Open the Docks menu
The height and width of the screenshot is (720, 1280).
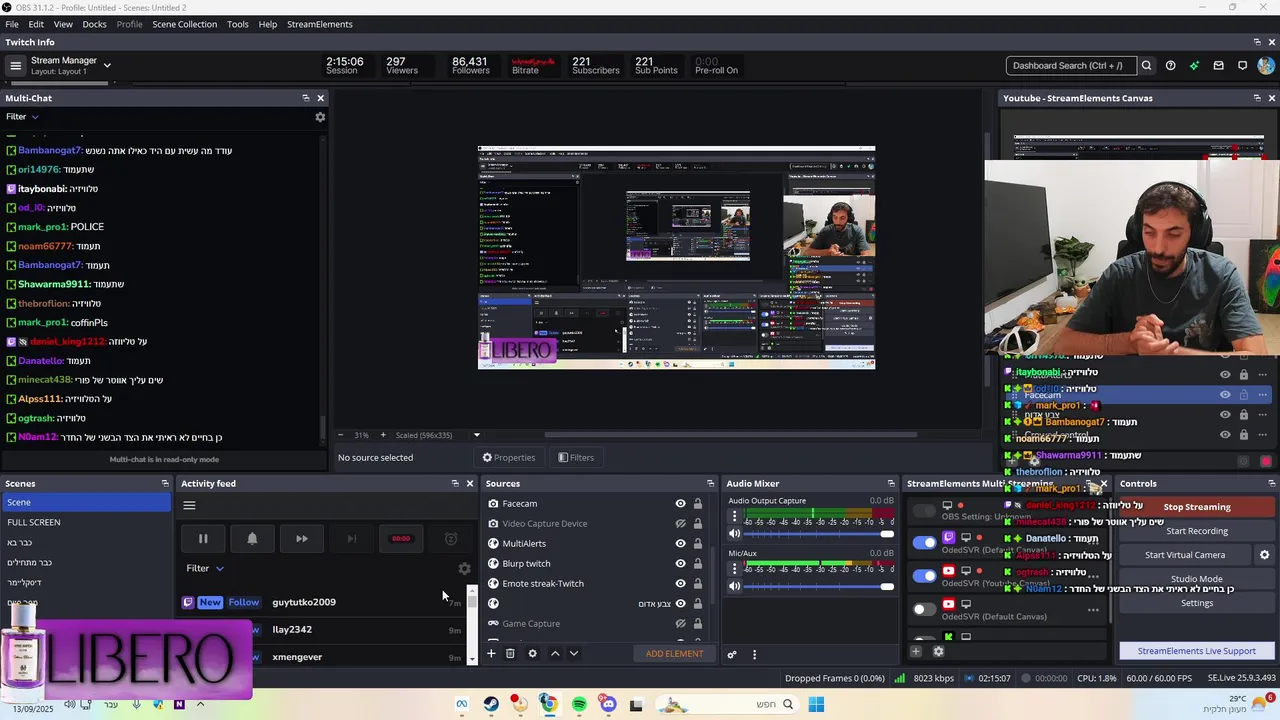pyautogui.click(x=94, y=24)
